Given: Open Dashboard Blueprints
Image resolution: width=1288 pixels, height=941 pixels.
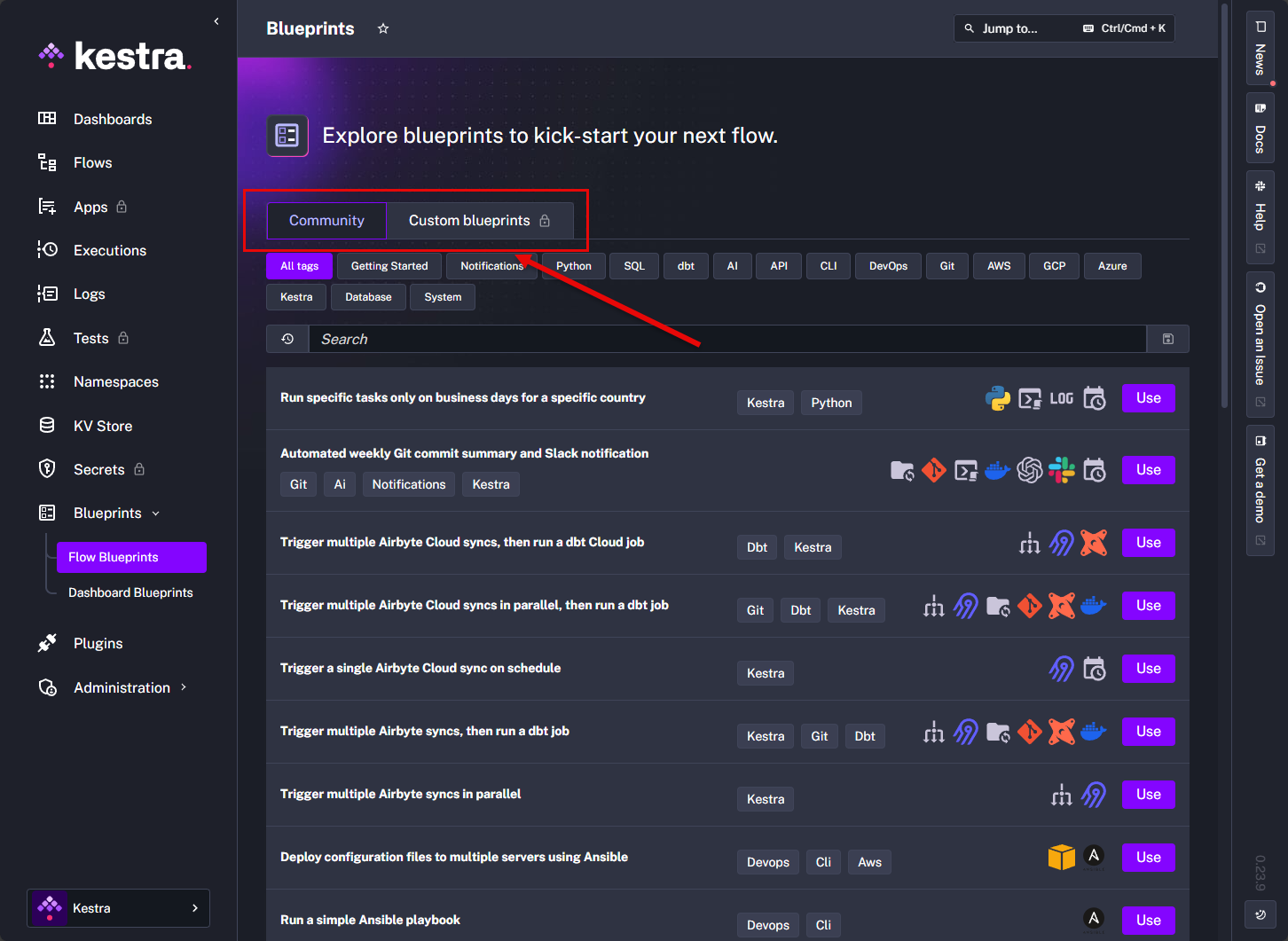Looking at the screenshot, I should (130, 592).
